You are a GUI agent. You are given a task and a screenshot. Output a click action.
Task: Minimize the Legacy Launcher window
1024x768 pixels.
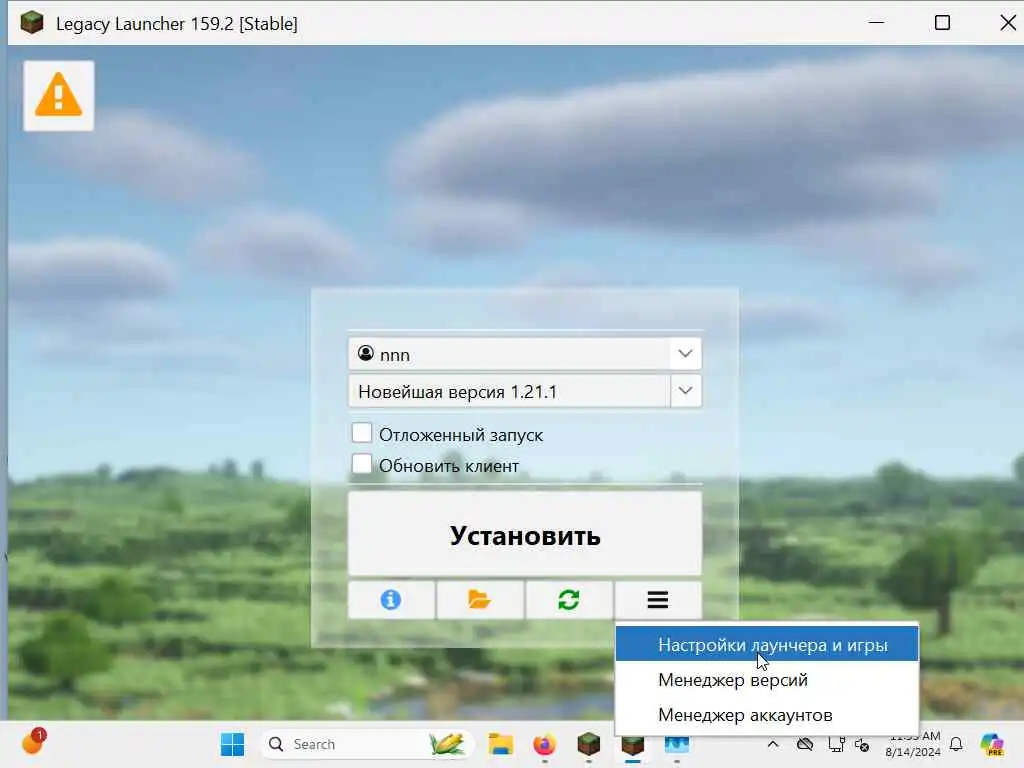pos(876,23)
